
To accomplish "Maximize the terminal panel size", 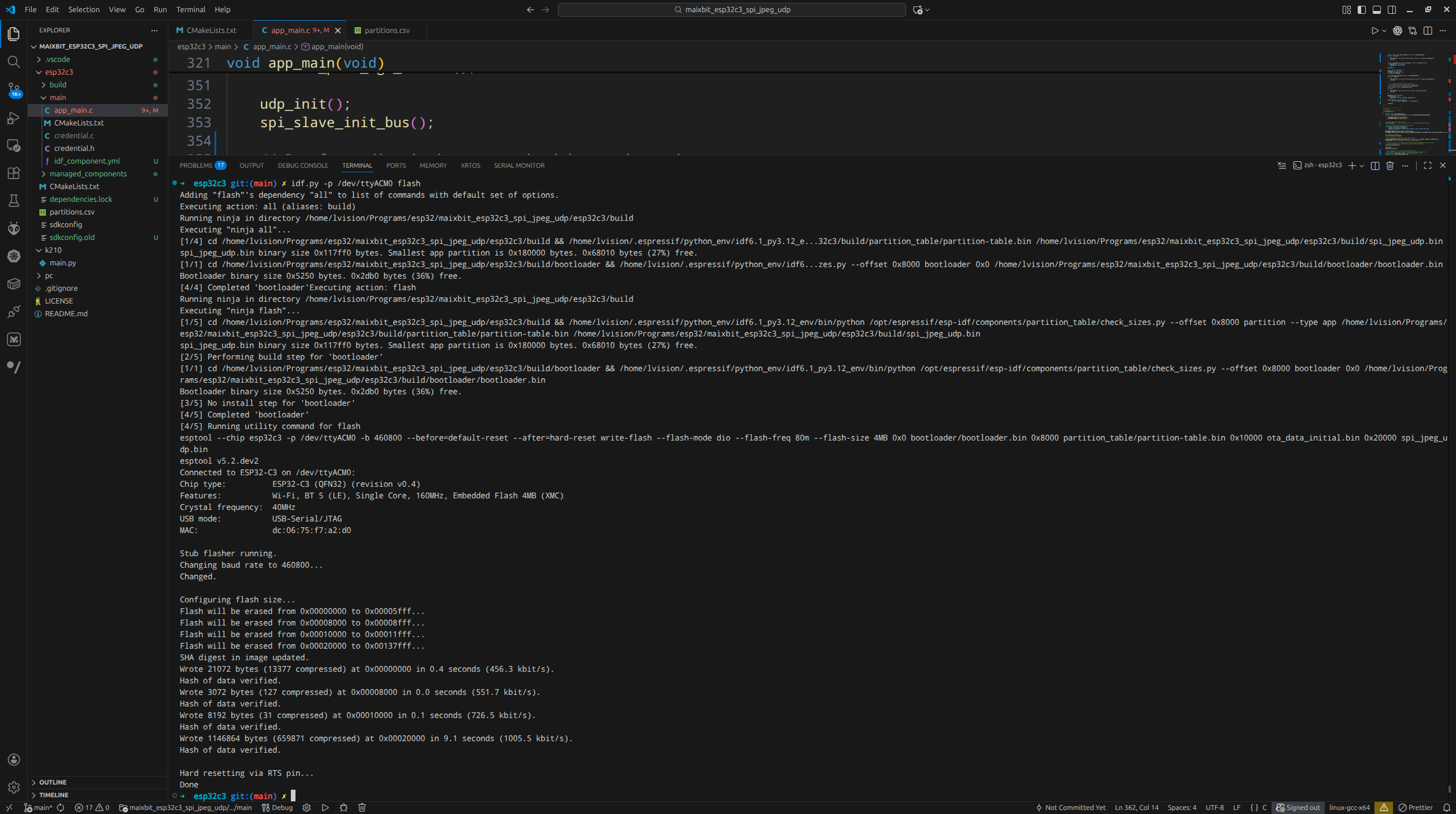I will point(1428,165).
